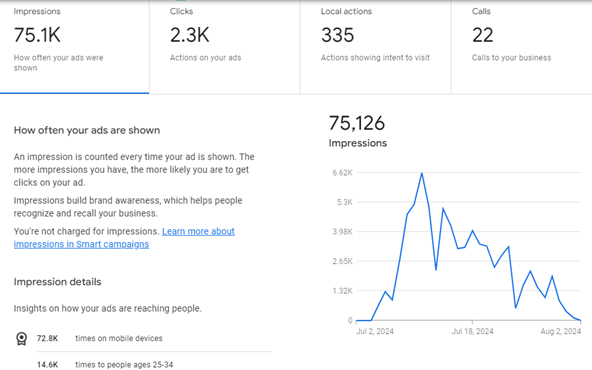Follow the 'Learn more about impressions in Smart campaigns' link
Image resolution: width=592 pixels, height=370 pixels.
[124, 238]
